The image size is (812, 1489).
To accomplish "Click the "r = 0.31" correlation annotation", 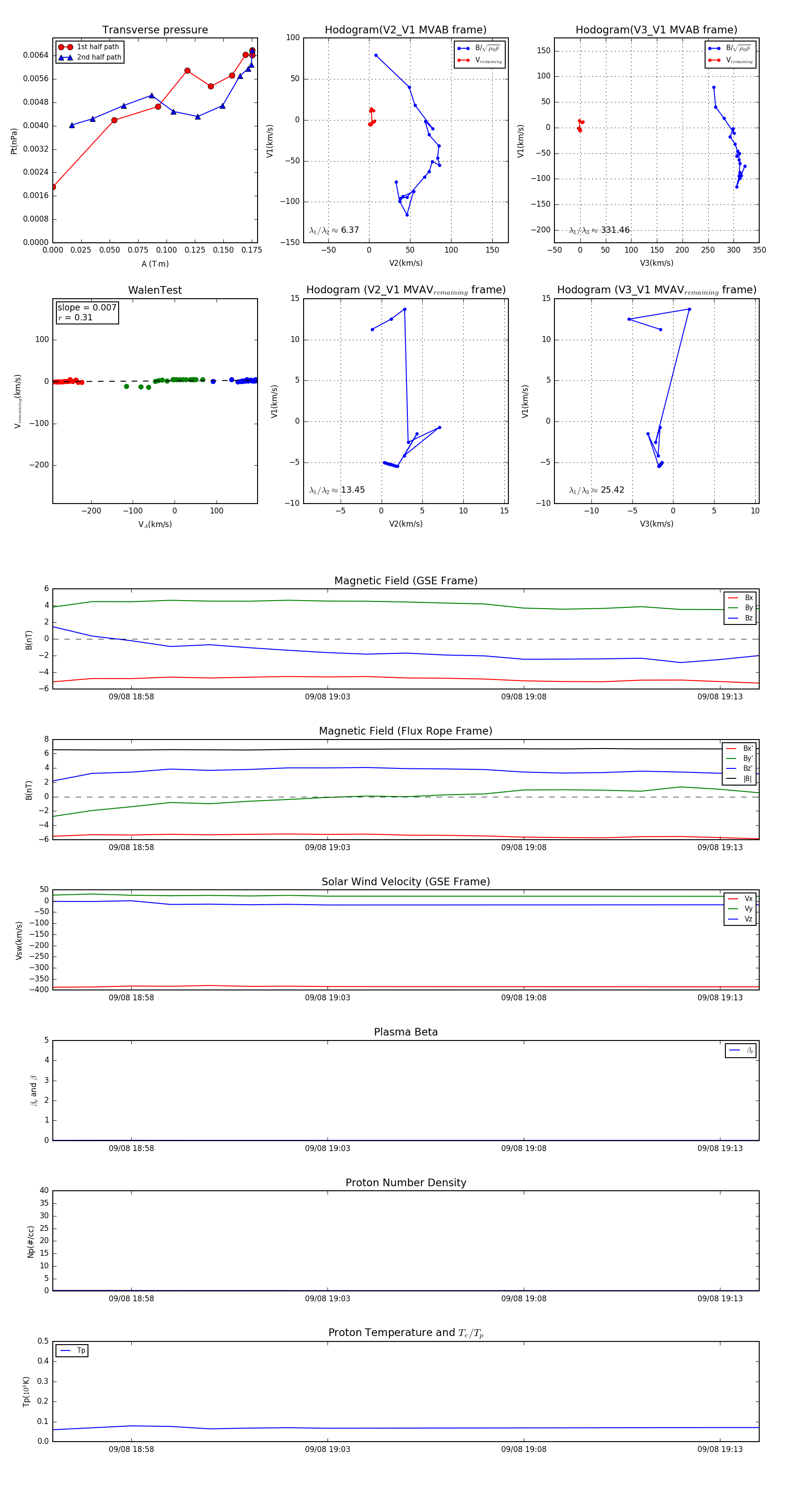I will click(75, 317).
